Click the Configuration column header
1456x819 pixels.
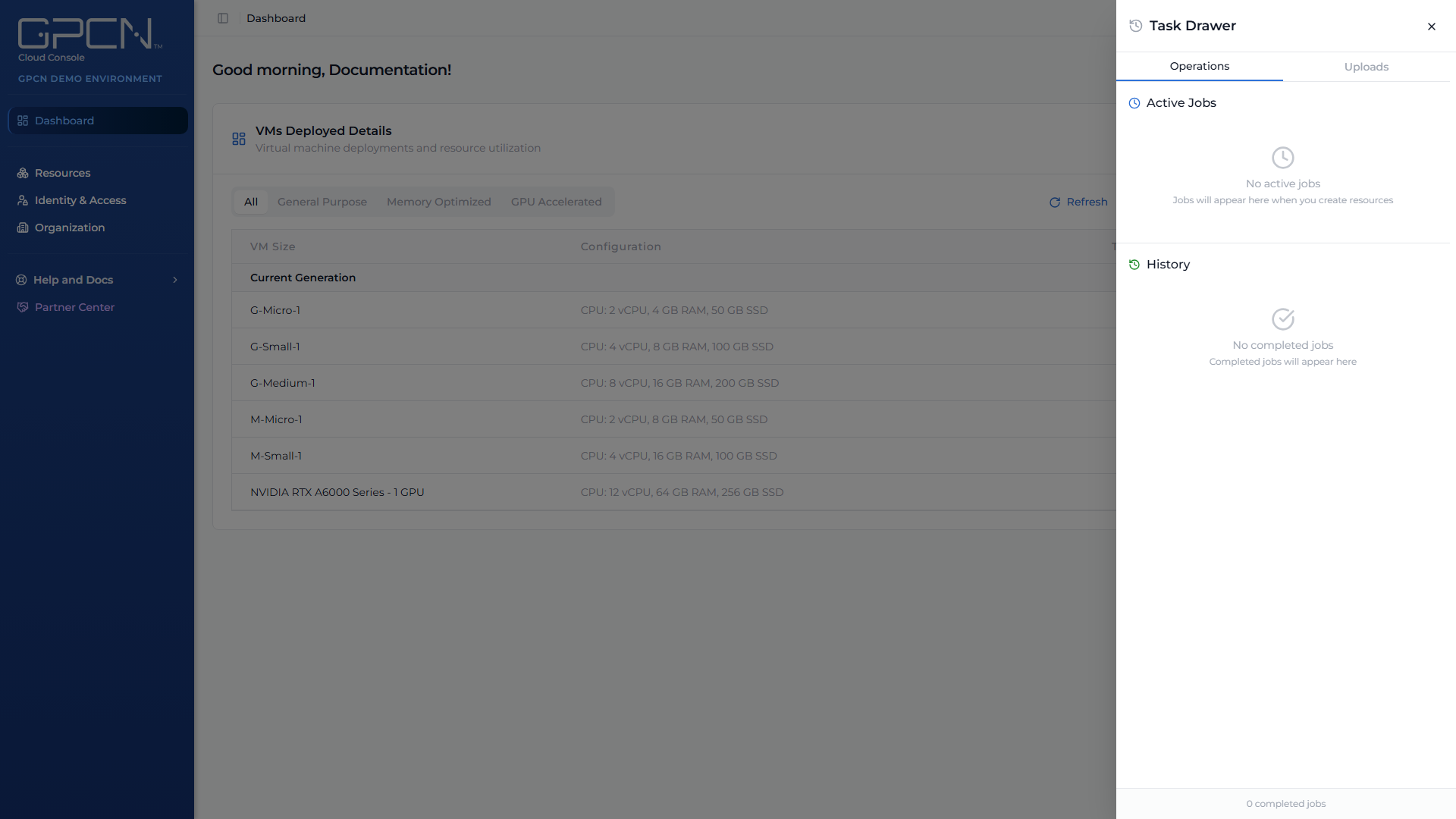pos(621,246)
